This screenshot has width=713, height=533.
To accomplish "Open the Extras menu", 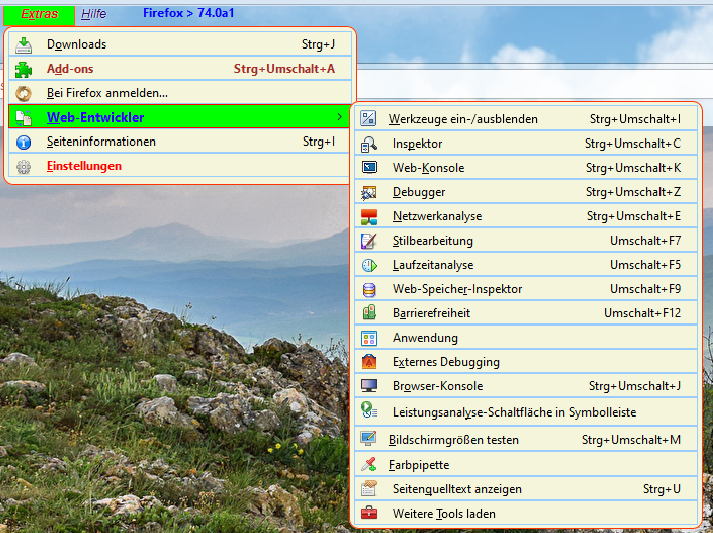I will point(37,14).
